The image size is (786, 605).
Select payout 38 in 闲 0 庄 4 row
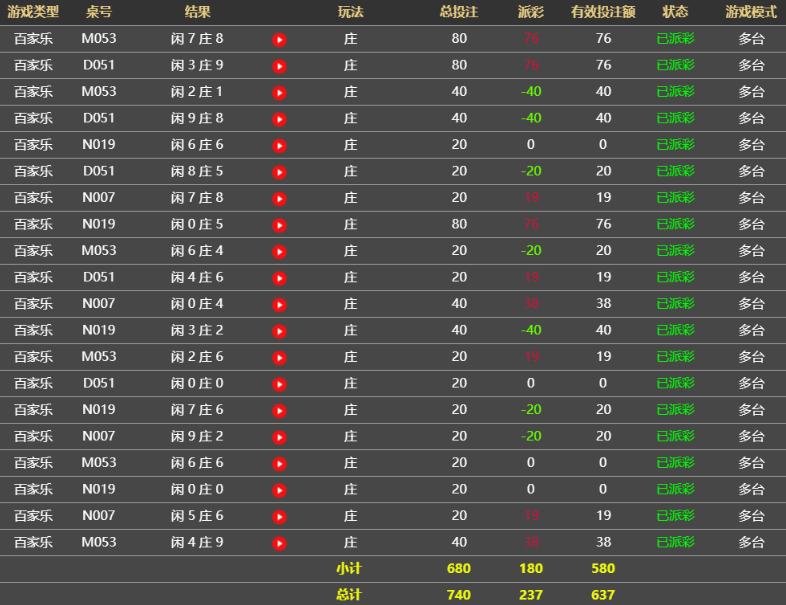531,304
